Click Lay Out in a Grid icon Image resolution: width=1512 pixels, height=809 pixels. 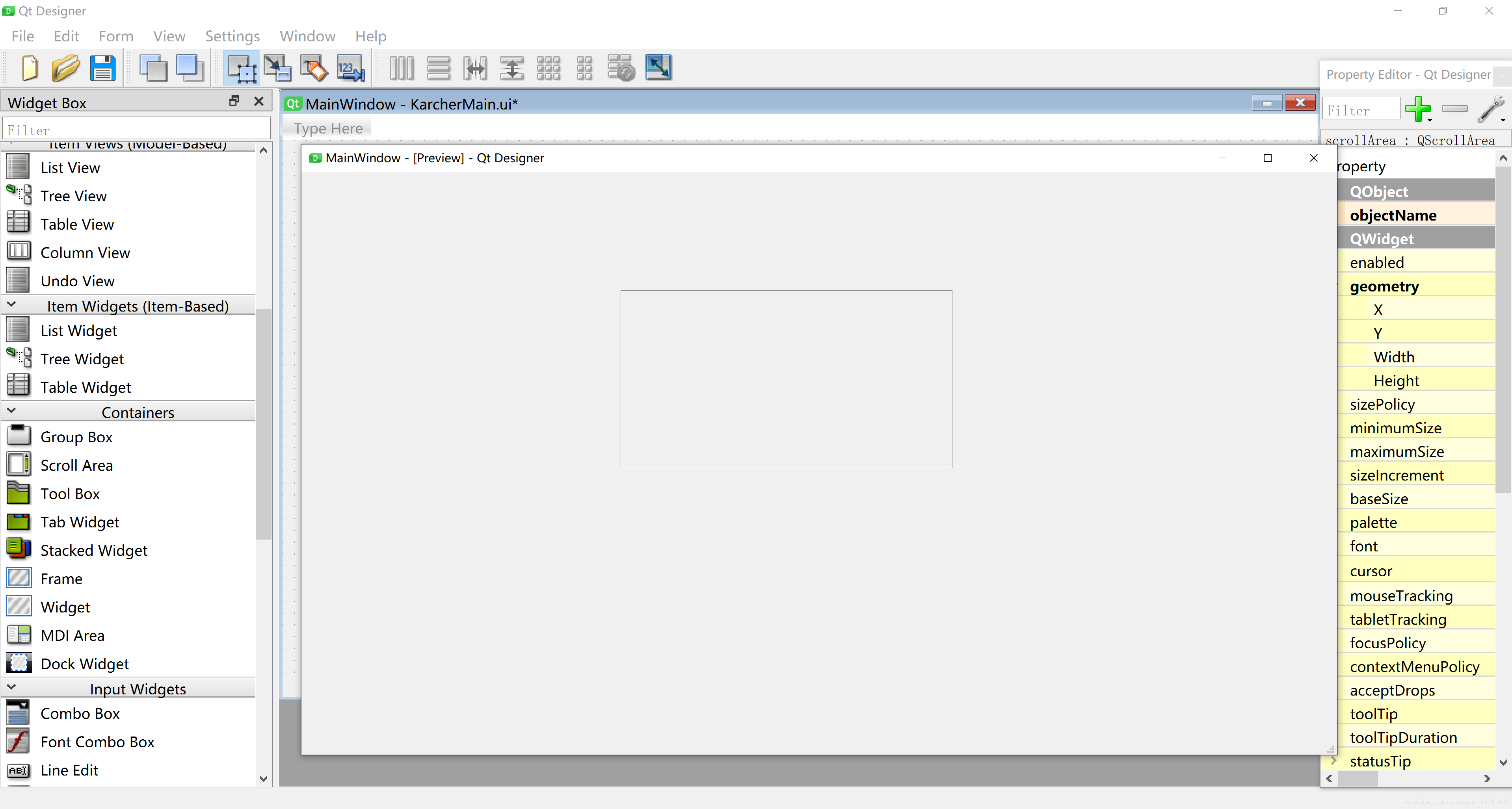(548, 68)
